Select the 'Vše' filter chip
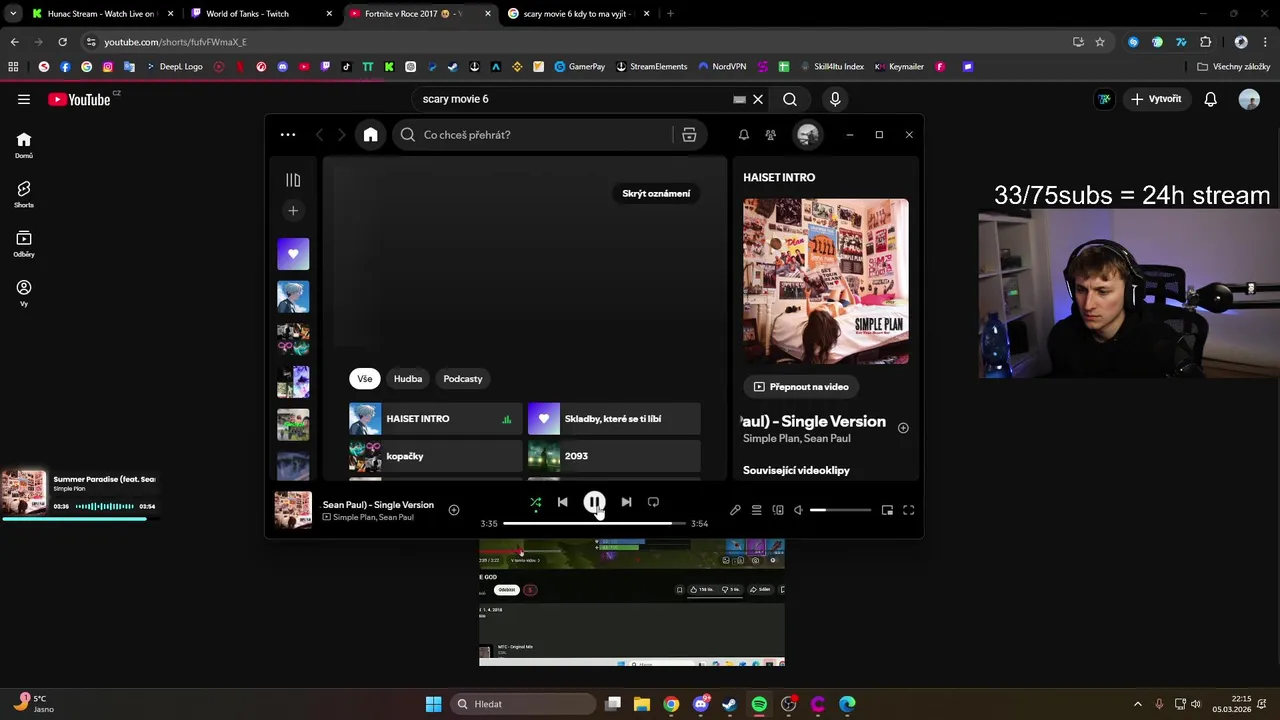 (365, 379)
